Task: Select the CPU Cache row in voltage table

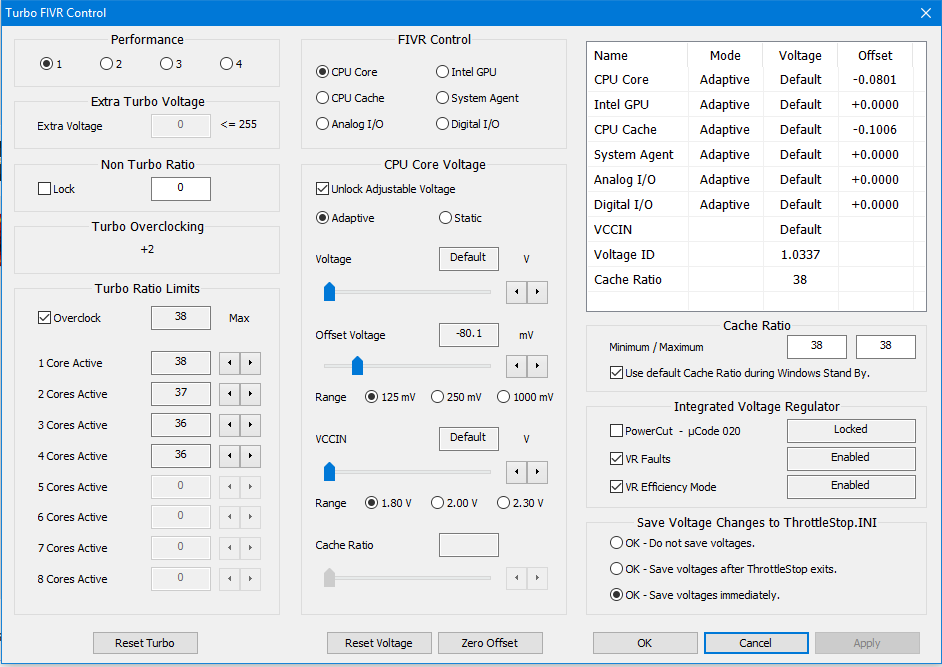Action: [x=756, y=129]
